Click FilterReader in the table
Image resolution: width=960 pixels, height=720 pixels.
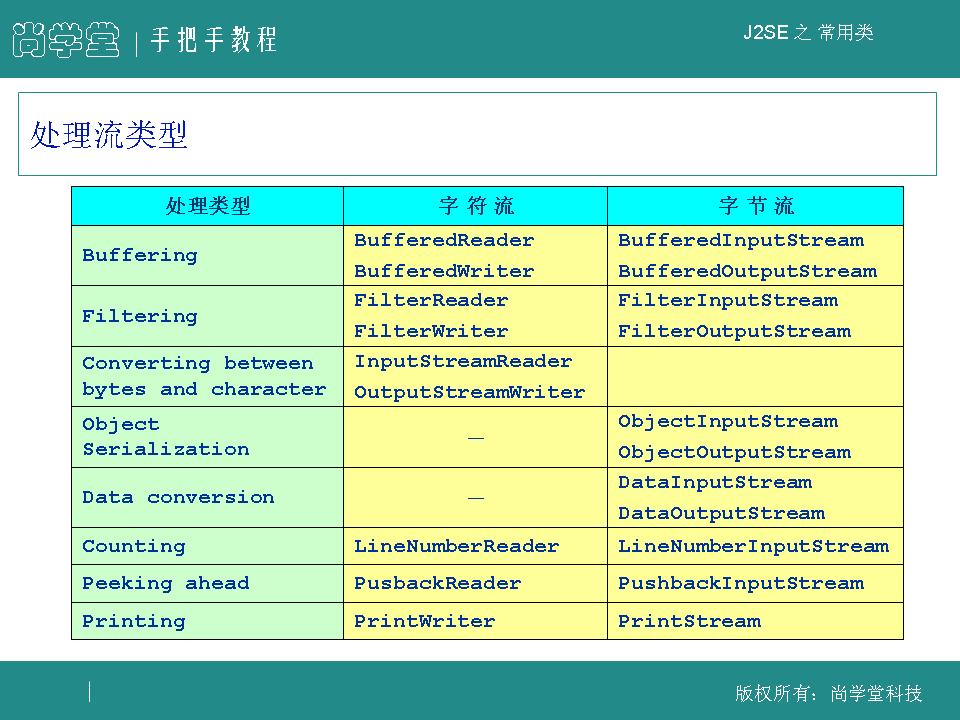(431, 301)
